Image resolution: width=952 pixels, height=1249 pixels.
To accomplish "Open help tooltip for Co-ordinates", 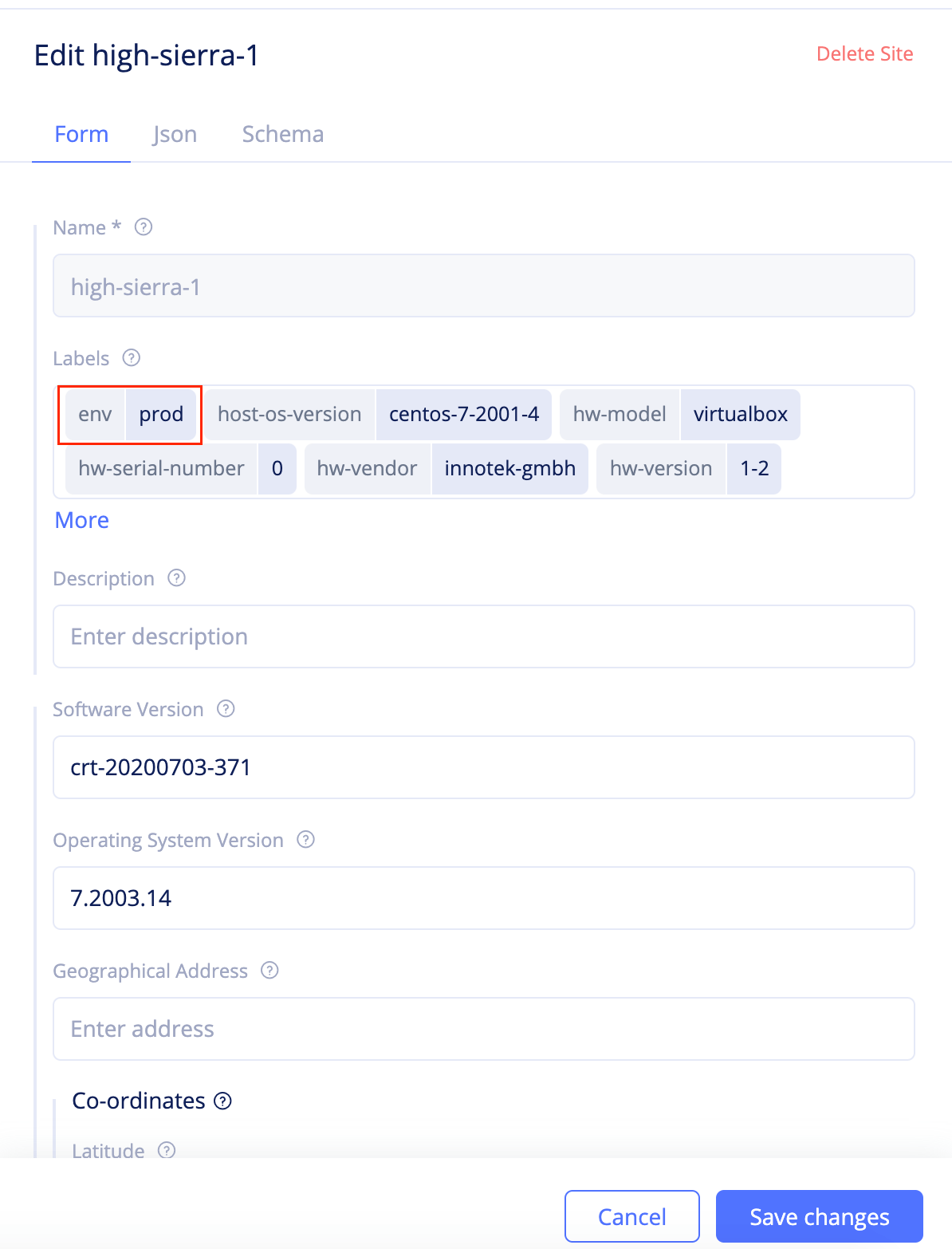I will [224, 1101].
